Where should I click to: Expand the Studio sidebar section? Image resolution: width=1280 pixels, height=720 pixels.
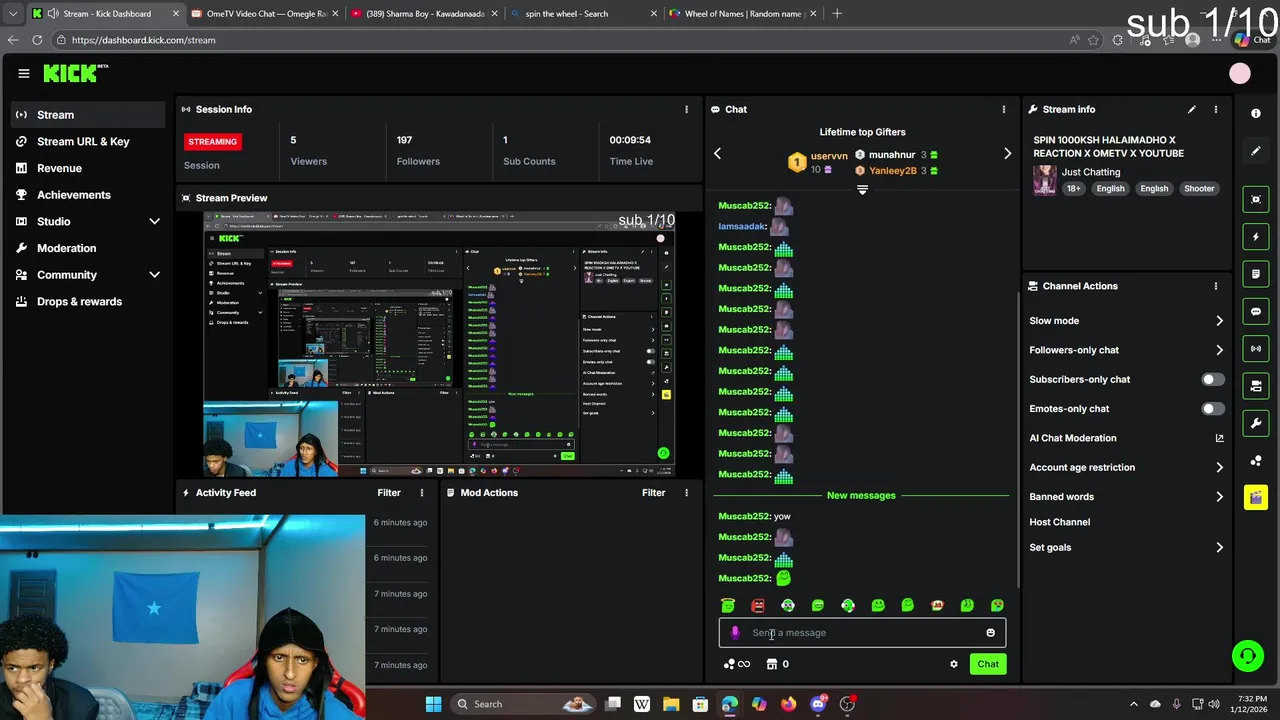point(154,221)
